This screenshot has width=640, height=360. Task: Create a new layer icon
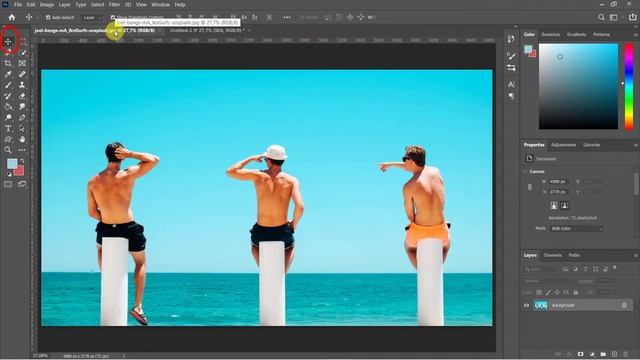(615, 354)
